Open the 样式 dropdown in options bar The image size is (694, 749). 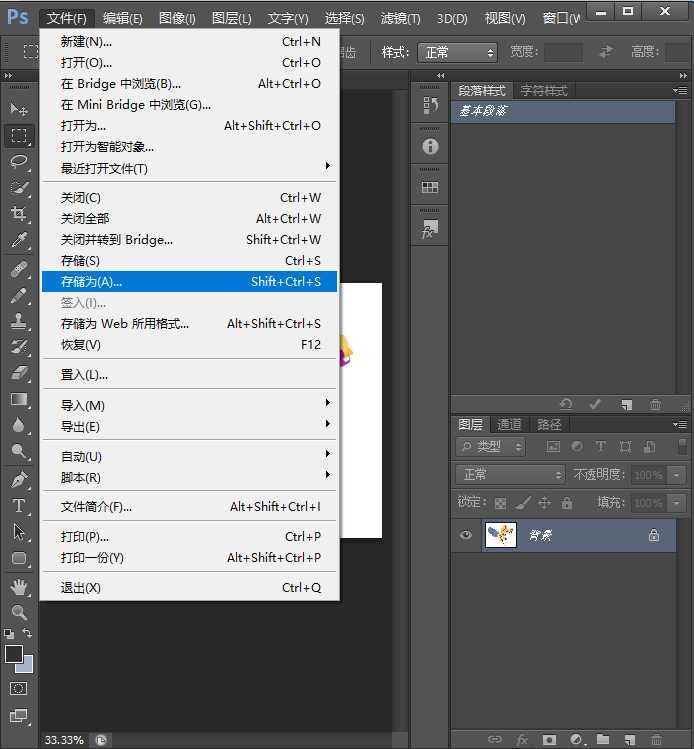[459, 52]
